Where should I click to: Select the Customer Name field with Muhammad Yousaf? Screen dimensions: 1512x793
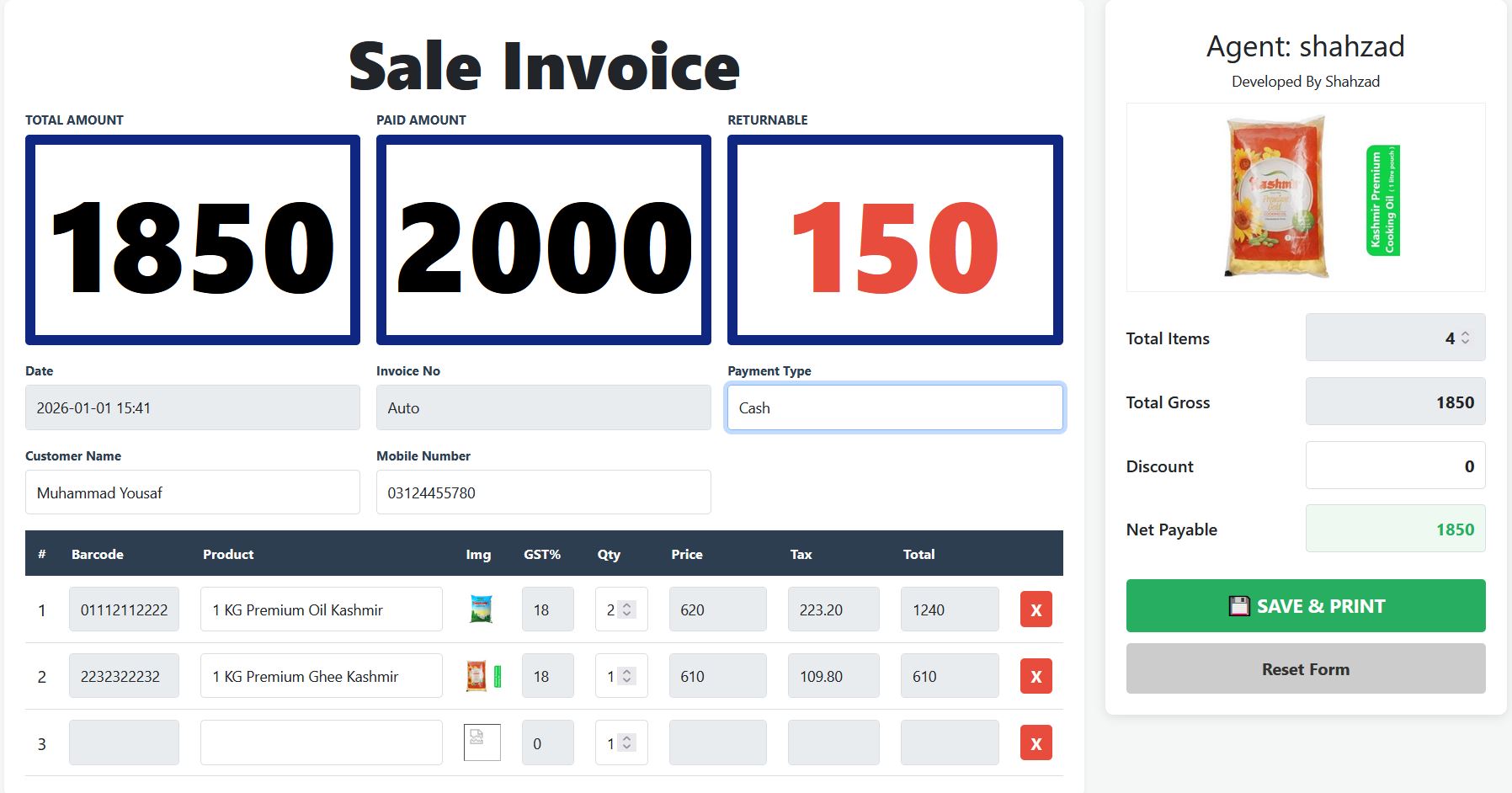(x=192, y=492)
